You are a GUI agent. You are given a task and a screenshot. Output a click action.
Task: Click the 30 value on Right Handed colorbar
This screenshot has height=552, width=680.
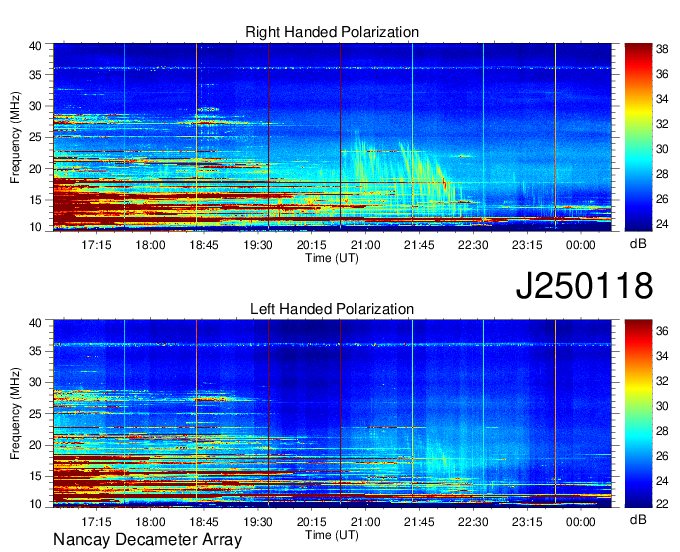pos(662,149)
